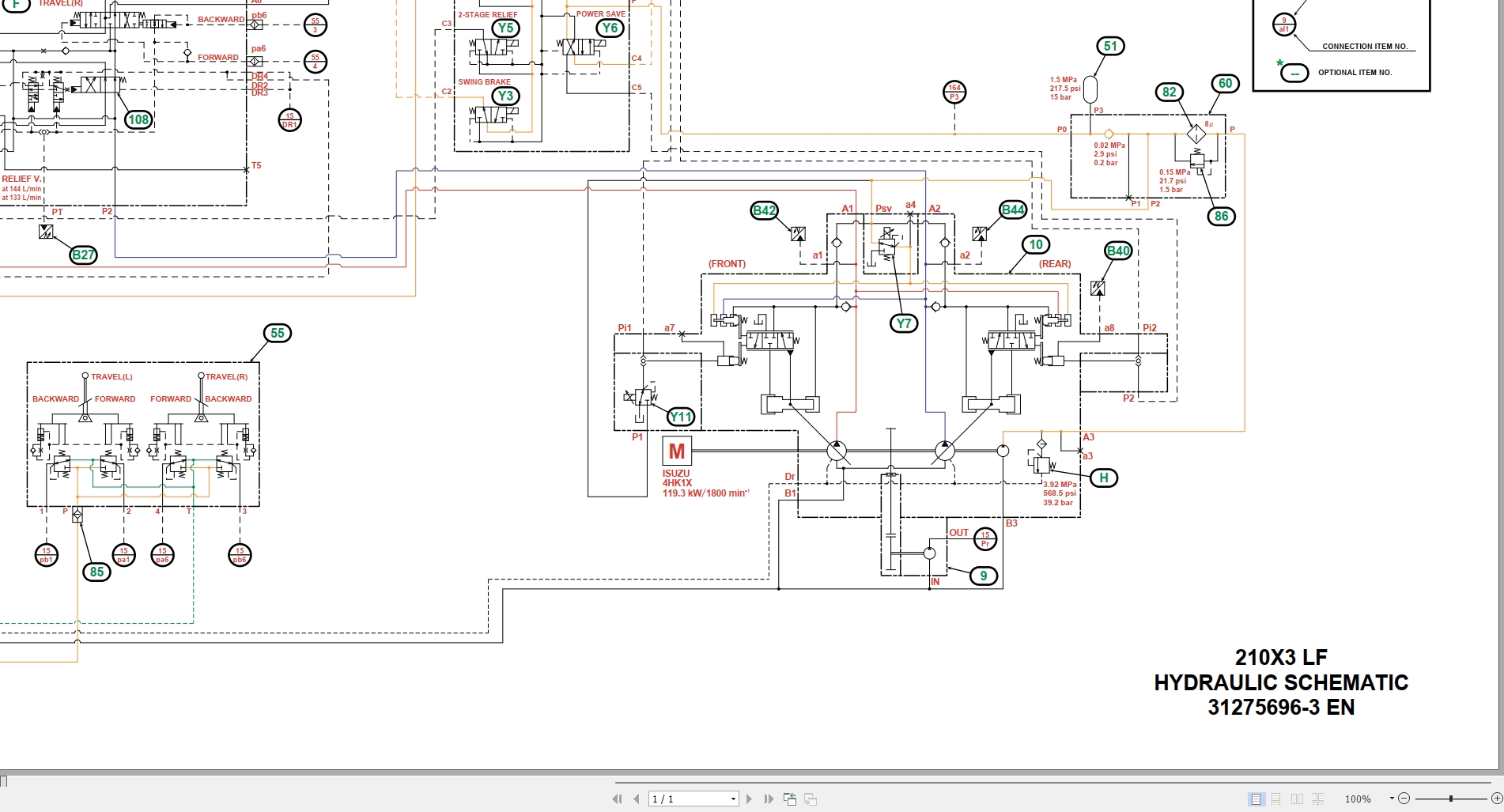Advance to the next page

click(x=750, y=799)
